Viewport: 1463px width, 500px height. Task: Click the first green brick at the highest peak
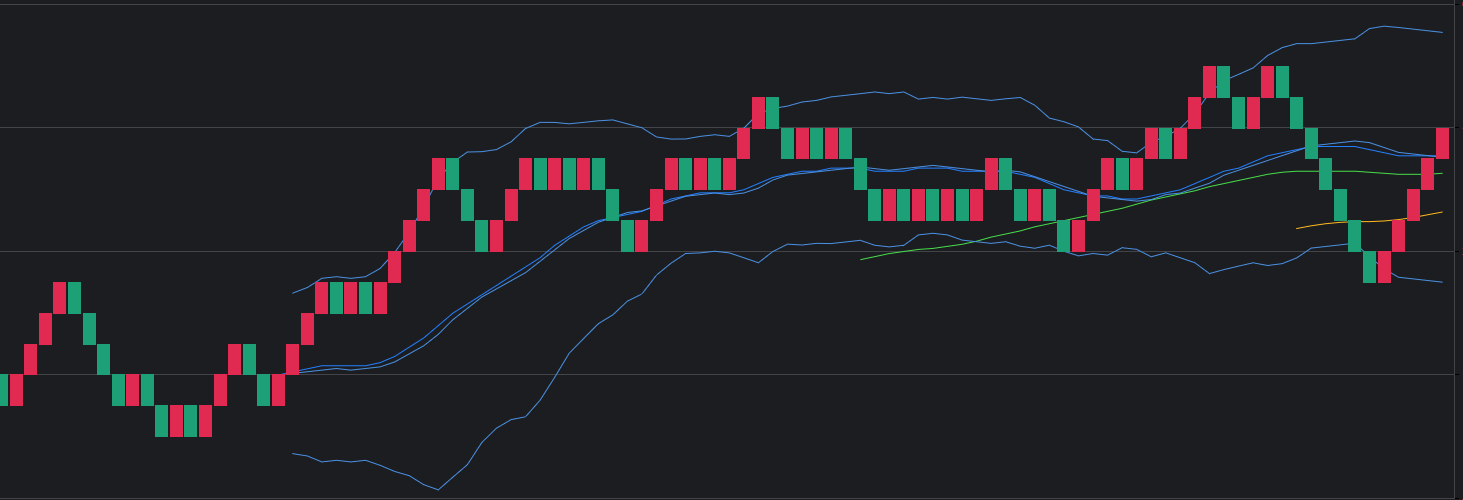click(x=1224, y=82)
